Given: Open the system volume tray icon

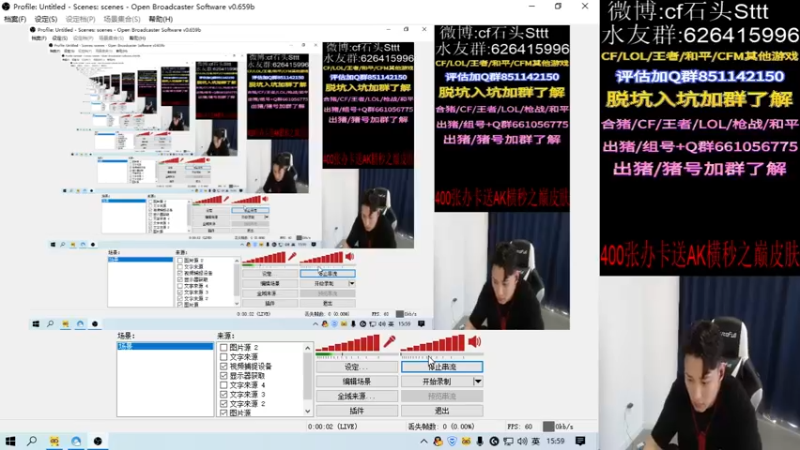Looking at the screenshot, I should coord(522,441).
